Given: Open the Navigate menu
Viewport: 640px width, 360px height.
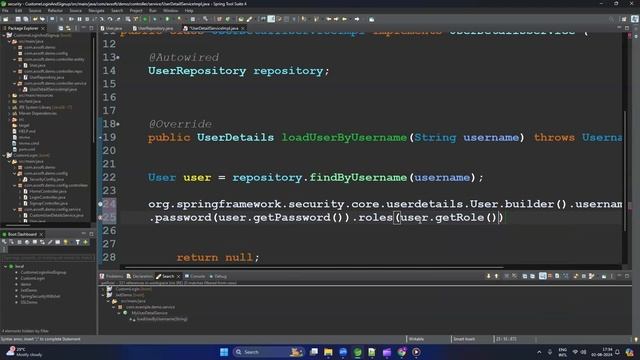Looking at the screenshot, I should 96,11.
